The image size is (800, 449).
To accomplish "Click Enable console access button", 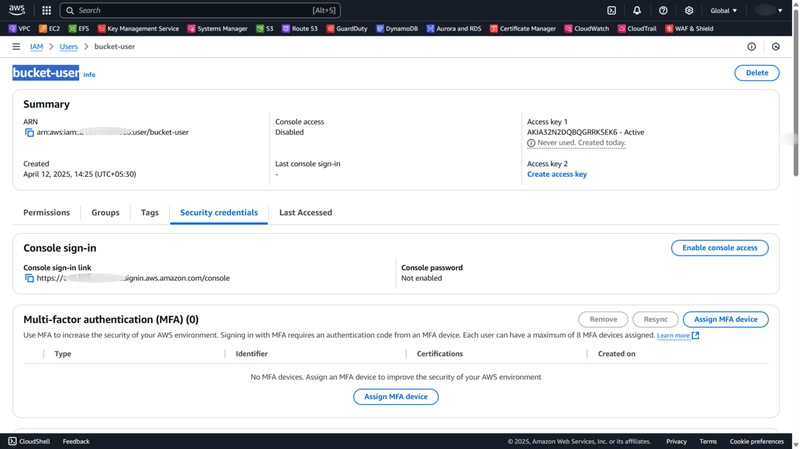I will click(x=719, y=247).
